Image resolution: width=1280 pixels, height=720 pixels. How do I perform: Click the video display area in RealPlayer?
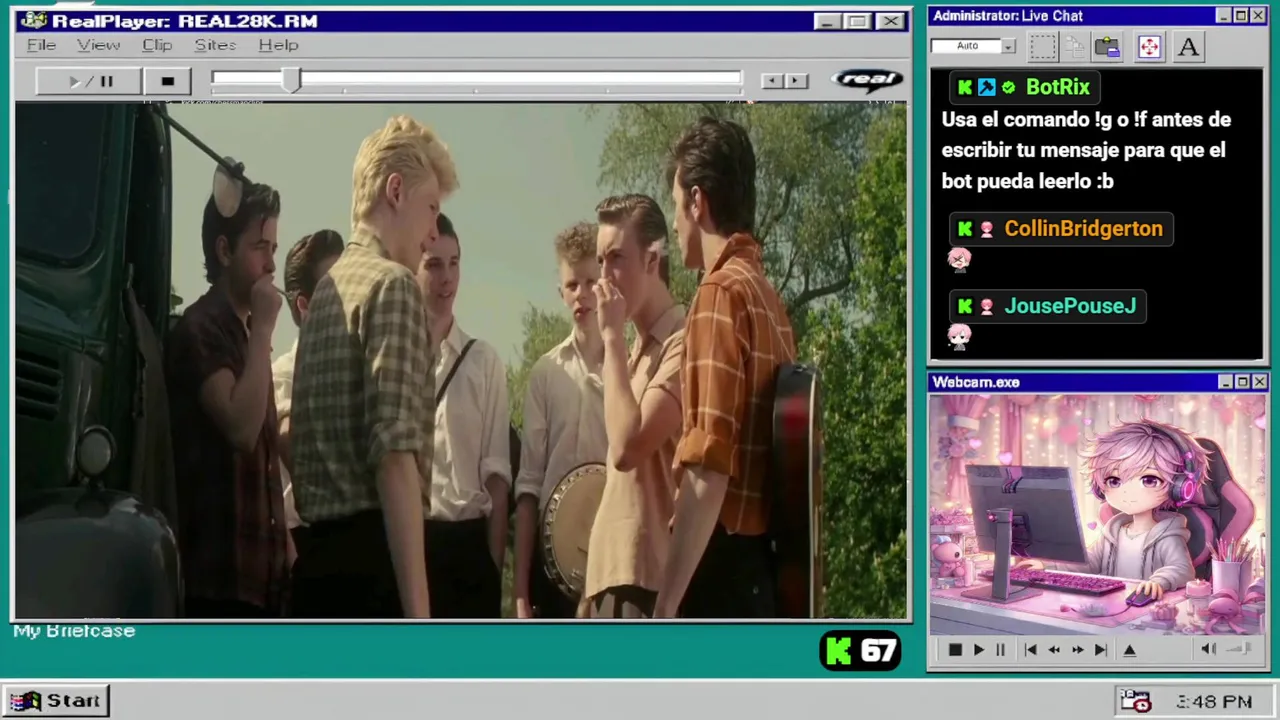461,361
